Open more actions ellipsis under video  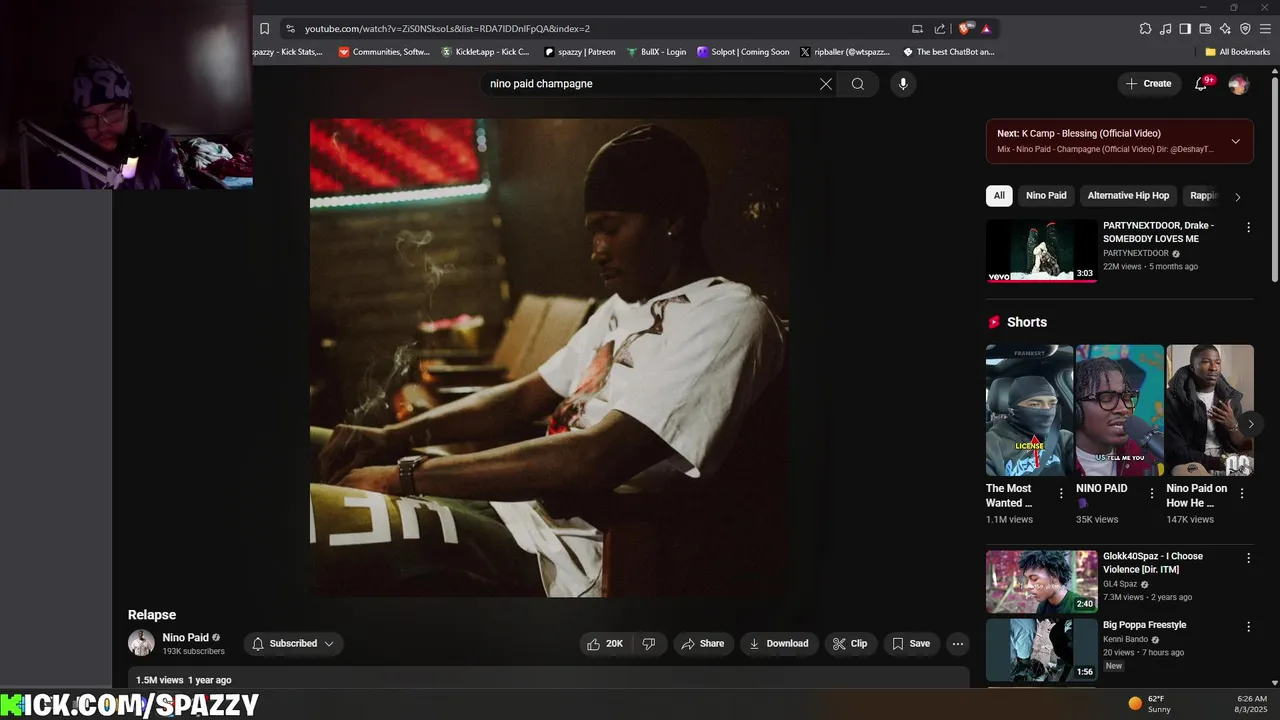(958, 644)
